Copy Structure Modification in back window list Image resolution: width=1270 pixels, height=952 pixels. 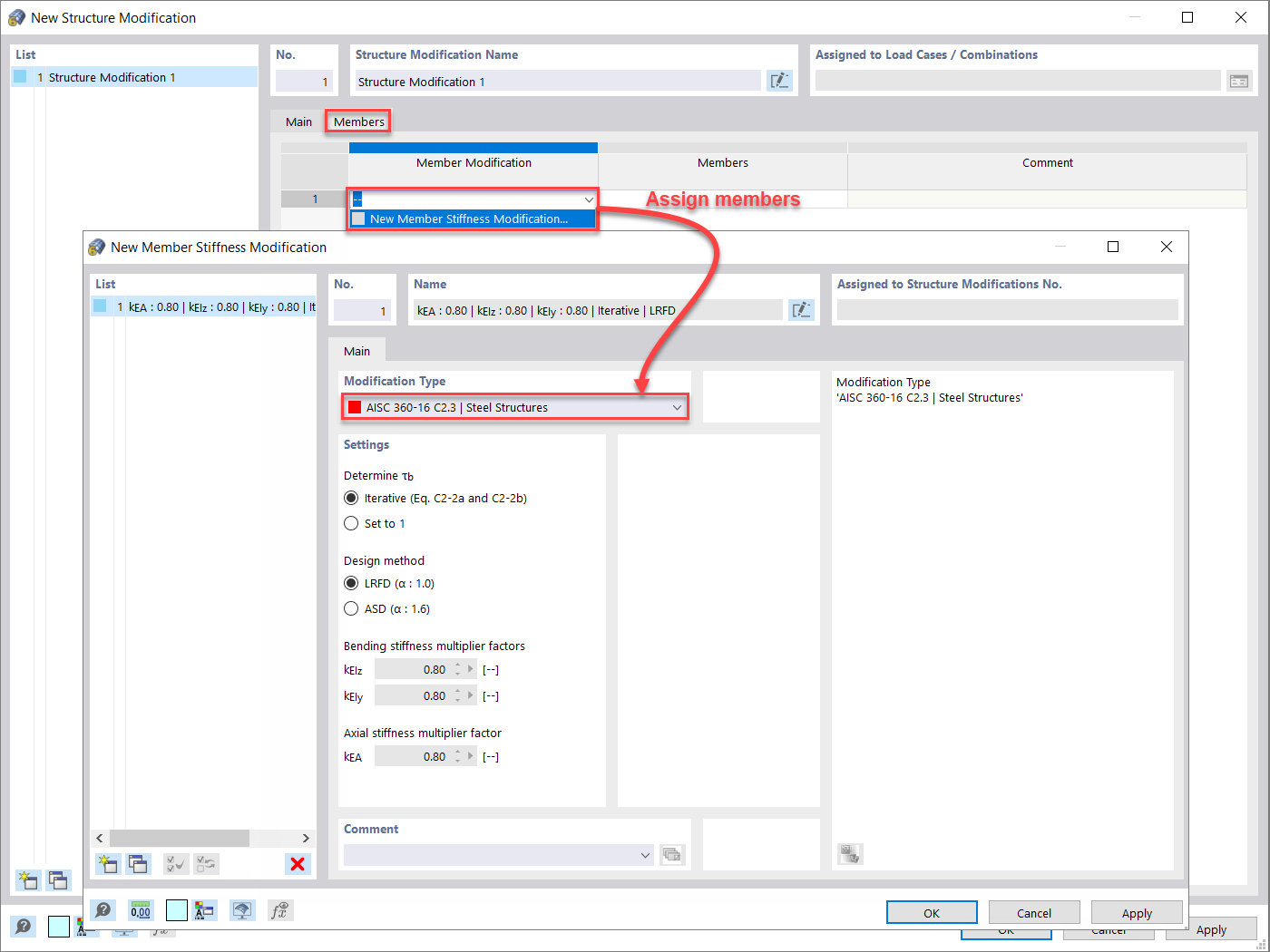[59, 879]
